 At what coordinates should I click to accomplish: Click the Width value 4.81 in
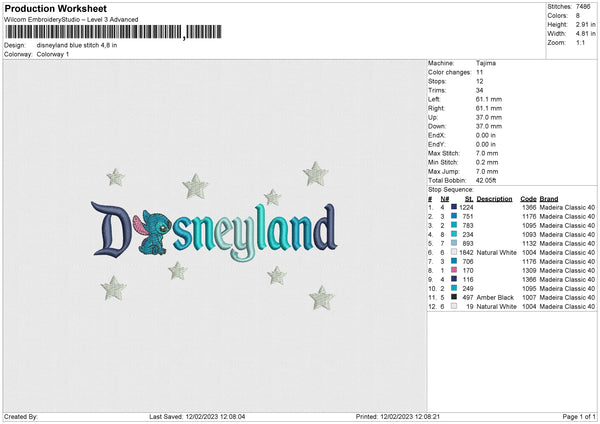point(585,34)
